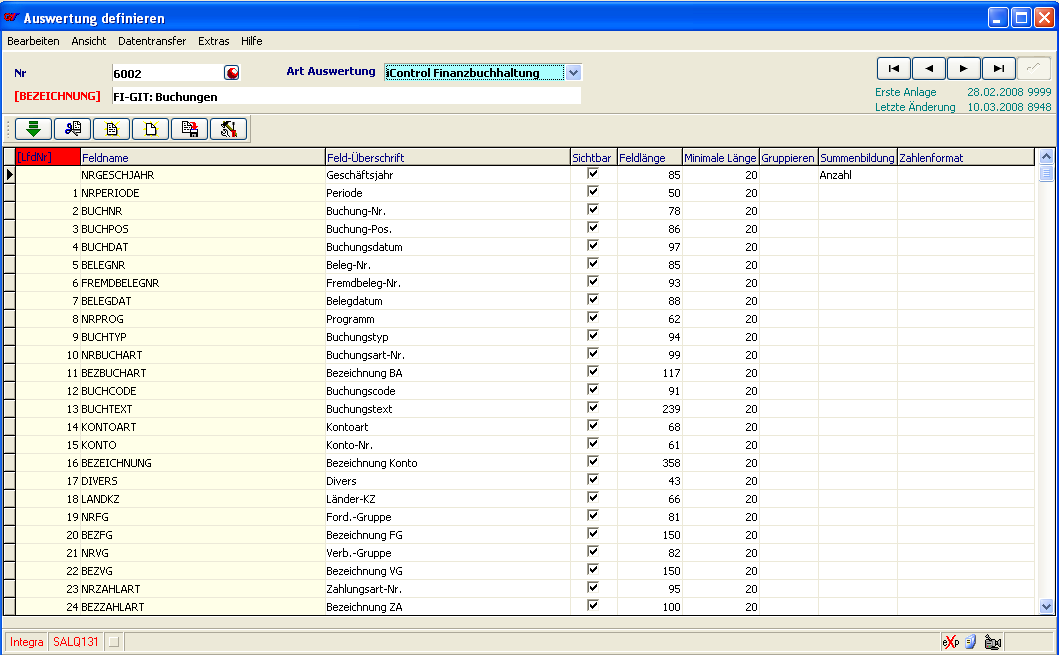Open the Extras menu
The height and width of the screenshot is (655, 1059).
(213, 41)
